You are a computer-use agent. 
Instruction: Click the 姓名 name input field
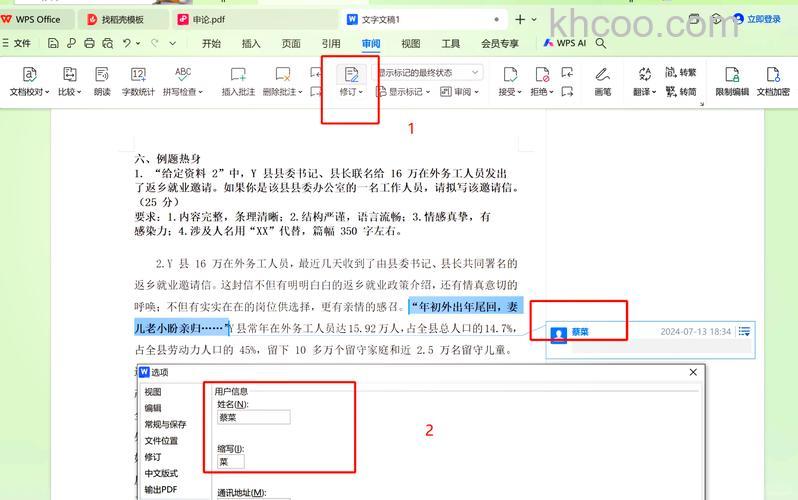point(253,417)
